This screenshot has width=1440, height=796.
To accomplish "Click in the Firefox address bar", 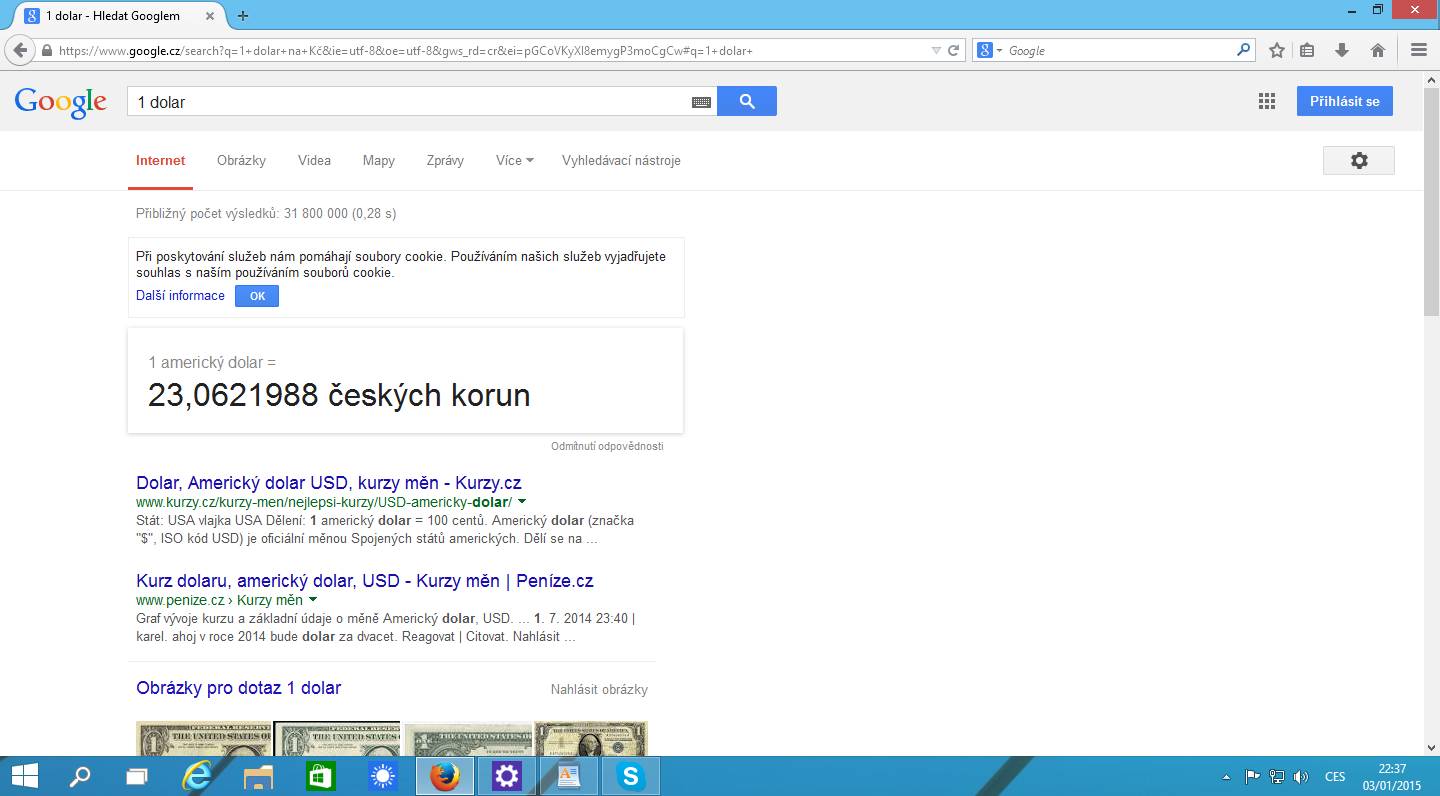I will pyautogui.click(x=490, y=50).
